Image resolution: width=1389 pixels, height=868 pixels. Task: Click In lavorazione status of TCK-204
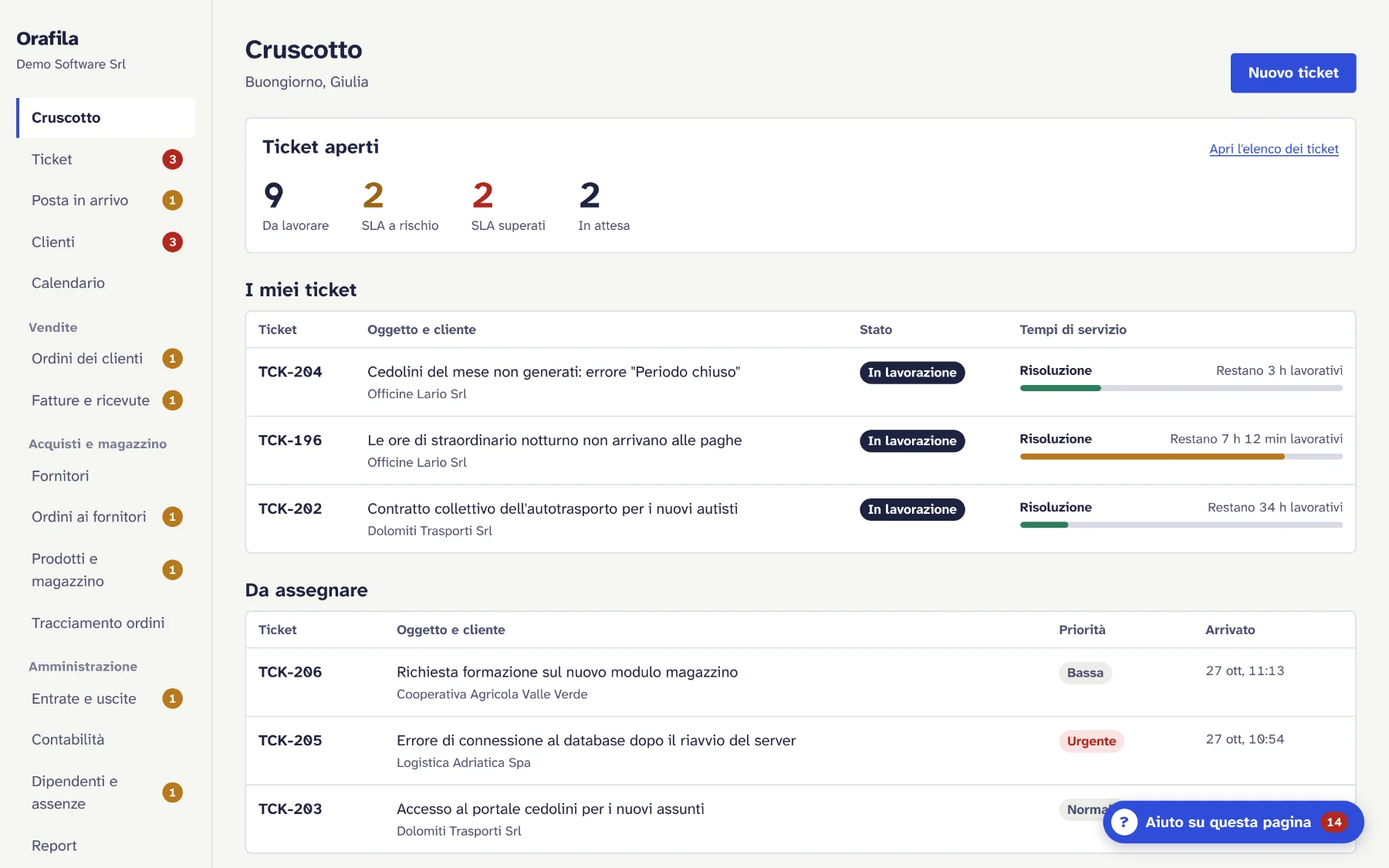911,373
